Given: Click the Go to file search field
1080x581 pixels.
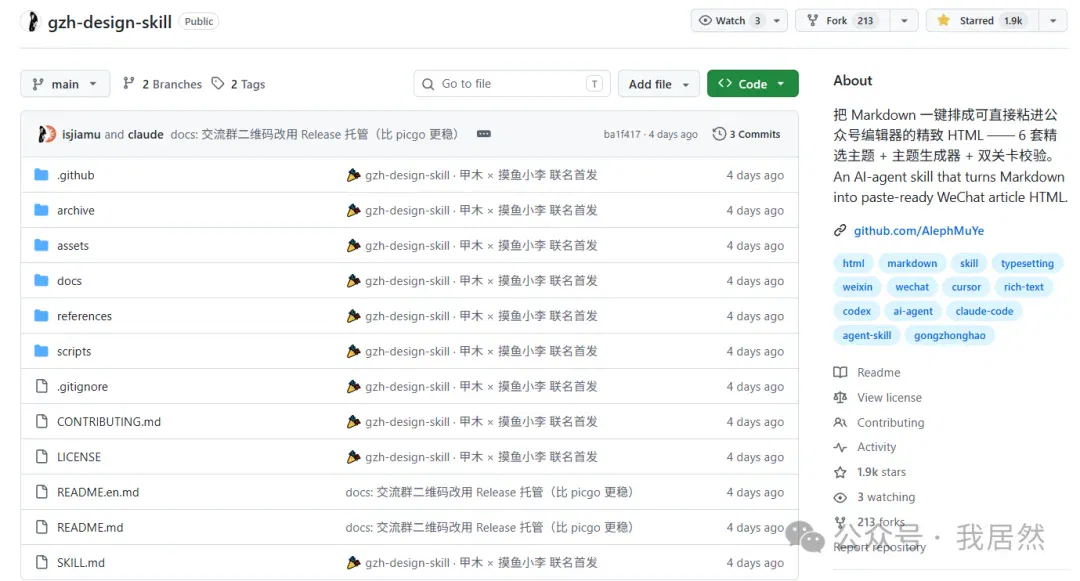Looking at the screenshot, I should pos(512,84).
